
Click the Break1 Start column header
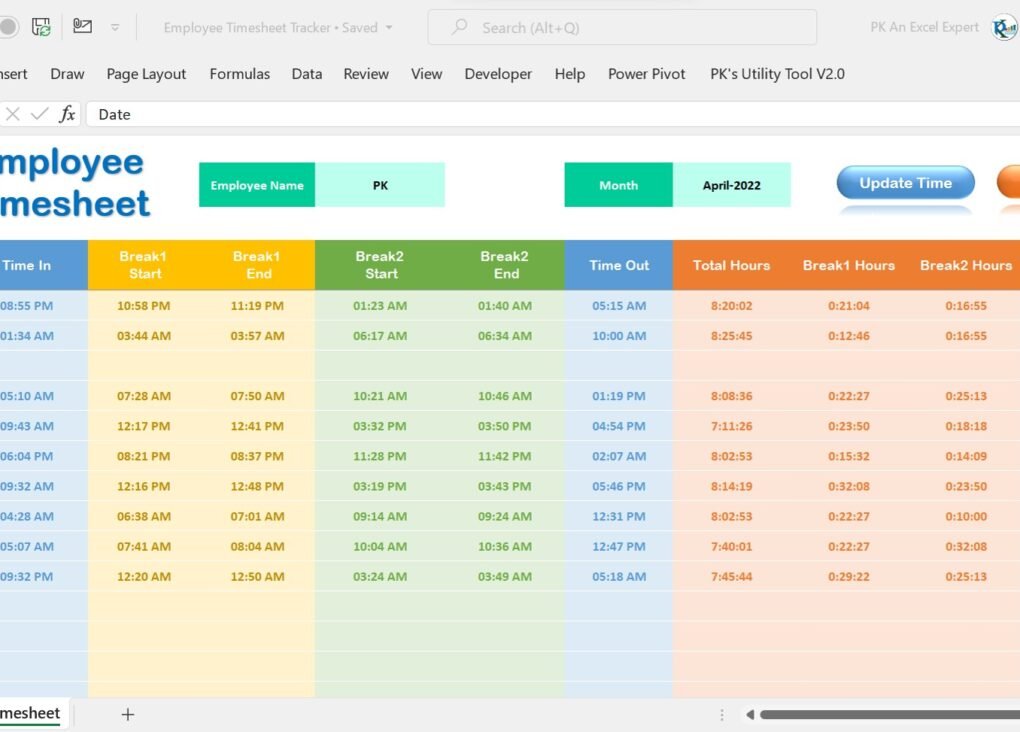(144, 265)
